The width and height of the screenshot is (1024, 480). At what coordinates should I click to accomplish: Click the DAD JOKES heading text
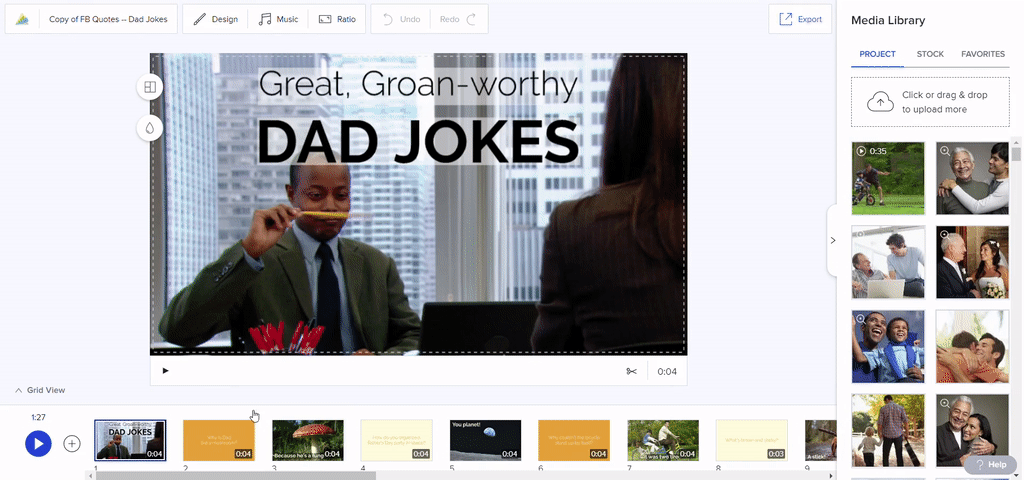click(x=418, y=141)
